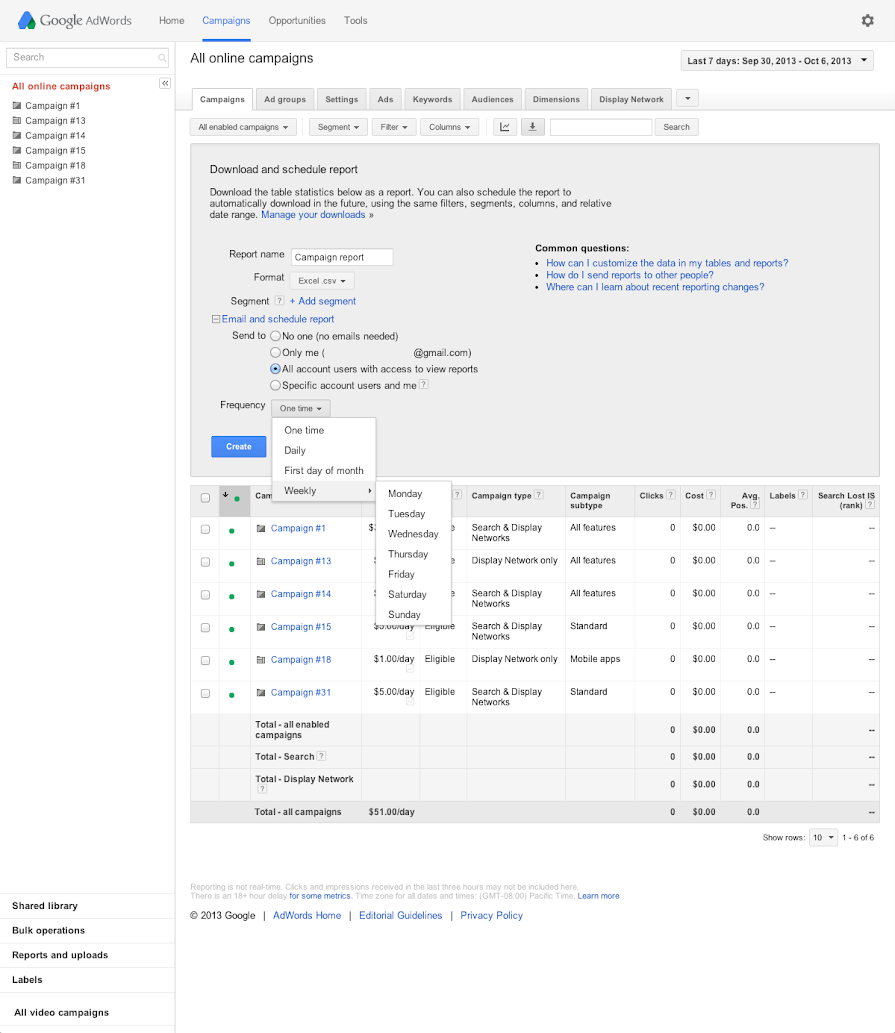Choose 'No one (no emails needed)' option
Image resolution: width=895 pixels, height=1033 pixels.
[x=275, y=336]
